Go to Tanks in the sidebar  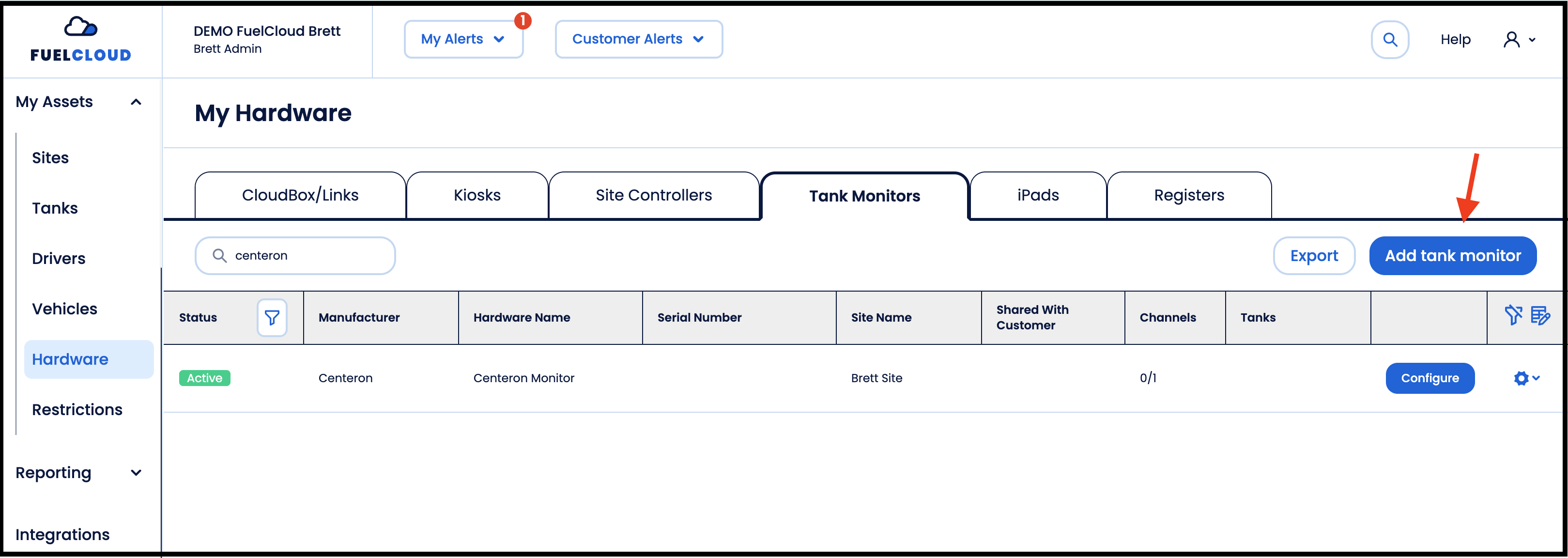pyautogui.click(x=55, y=208)
